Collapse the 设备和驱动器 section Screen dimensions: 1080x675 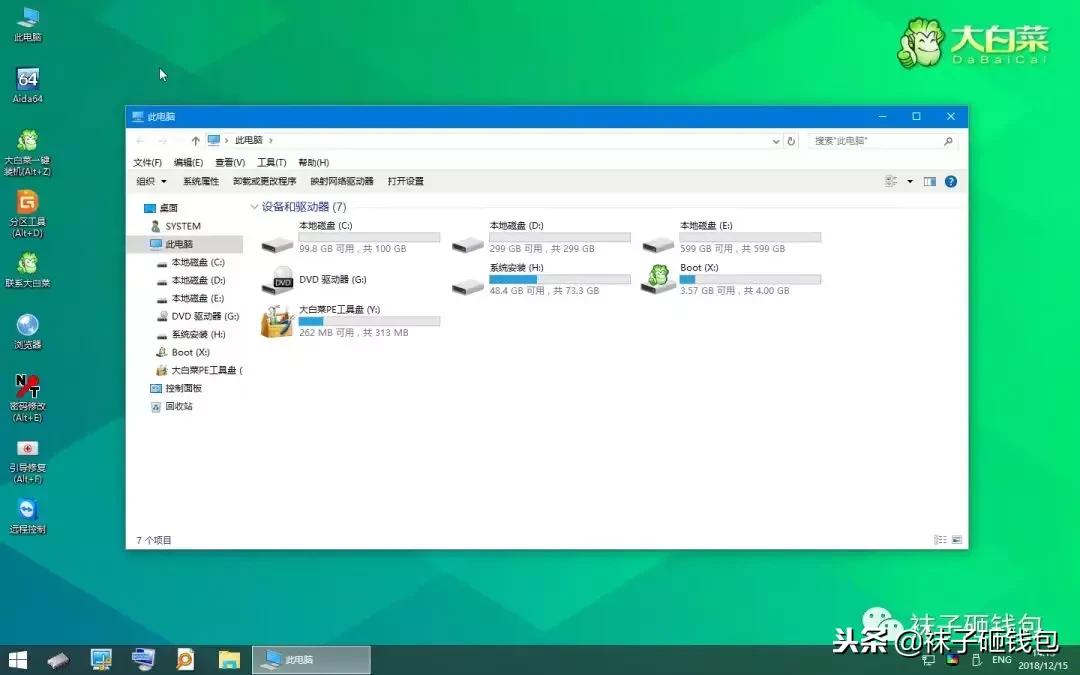tap(255, 206)
